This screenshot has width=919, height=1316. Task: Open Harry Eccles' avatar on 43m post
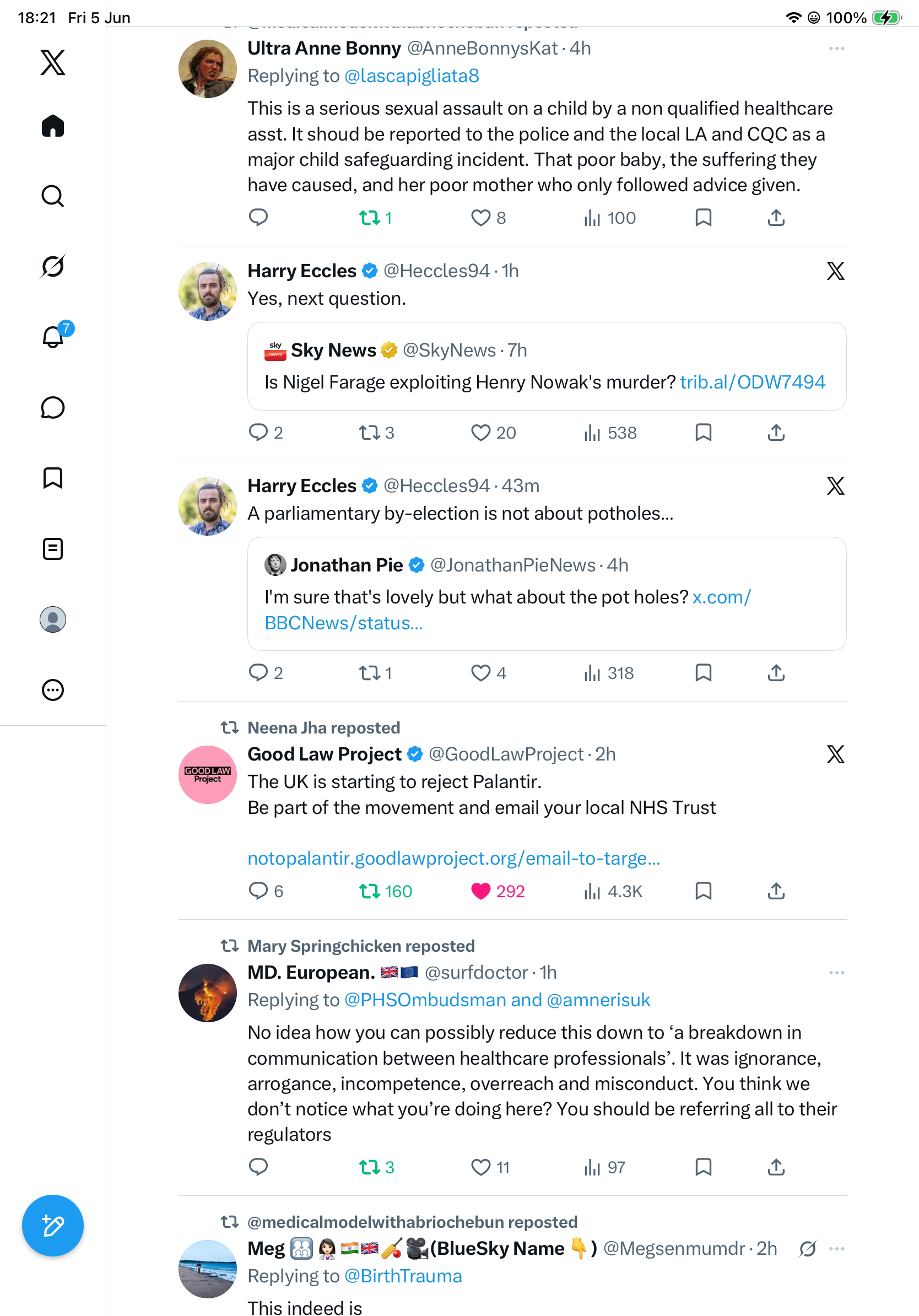tap(207, 506)
